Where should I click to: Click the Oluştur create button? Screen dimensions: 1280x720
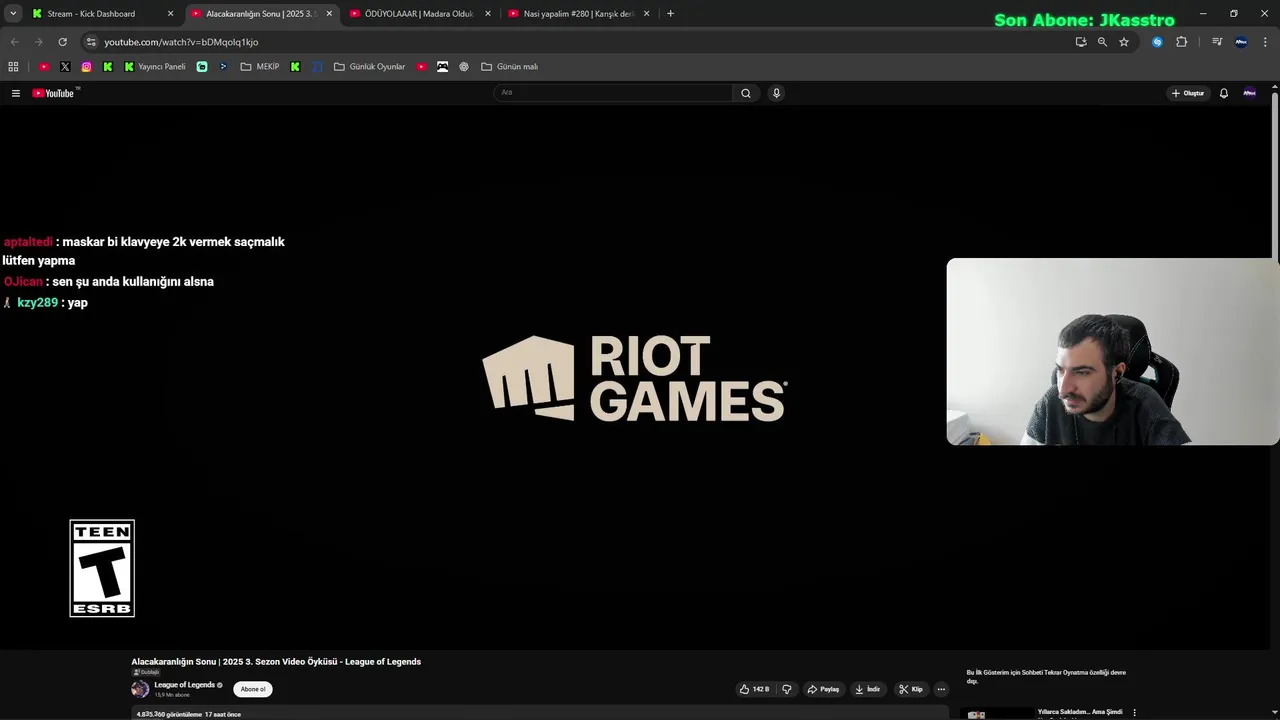click(1188, 93)
